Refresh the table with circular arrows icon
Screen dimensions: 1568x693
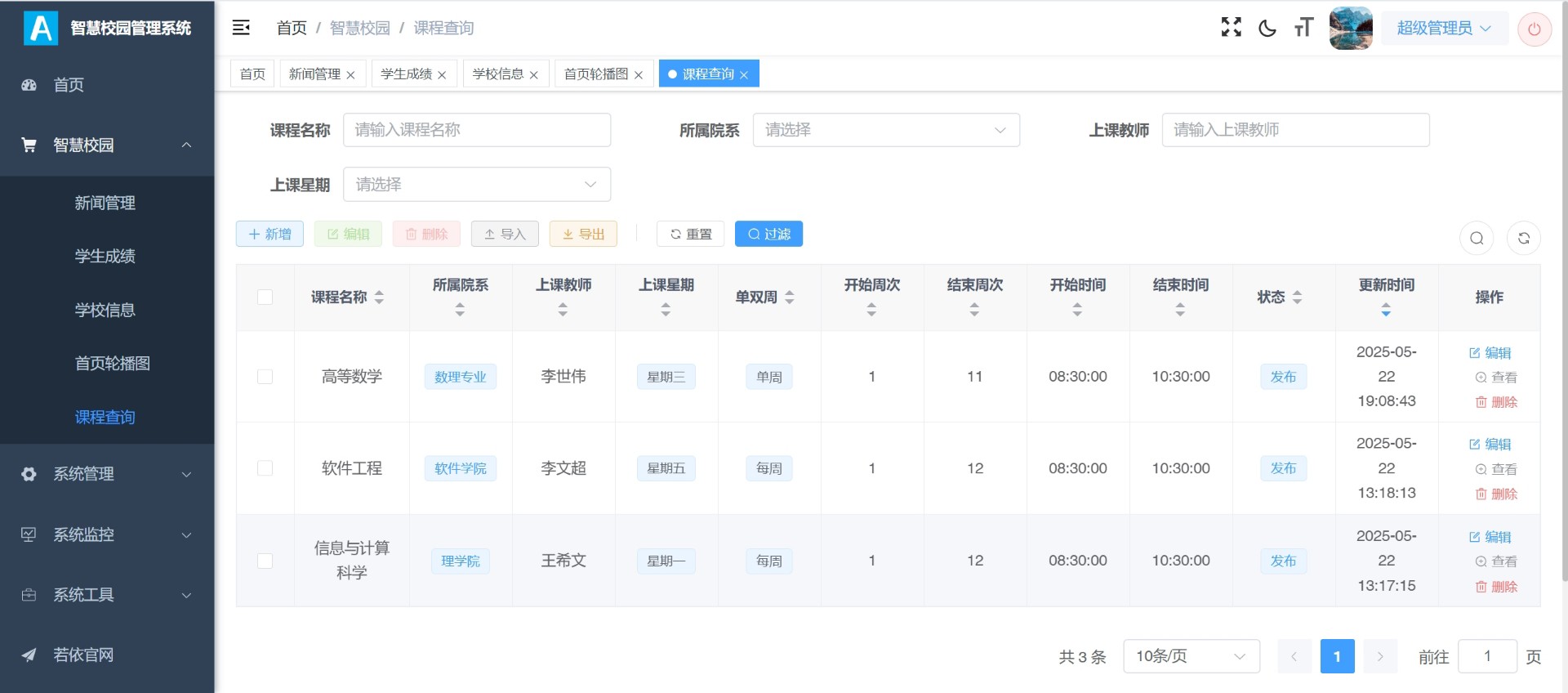click(1523, 238)
